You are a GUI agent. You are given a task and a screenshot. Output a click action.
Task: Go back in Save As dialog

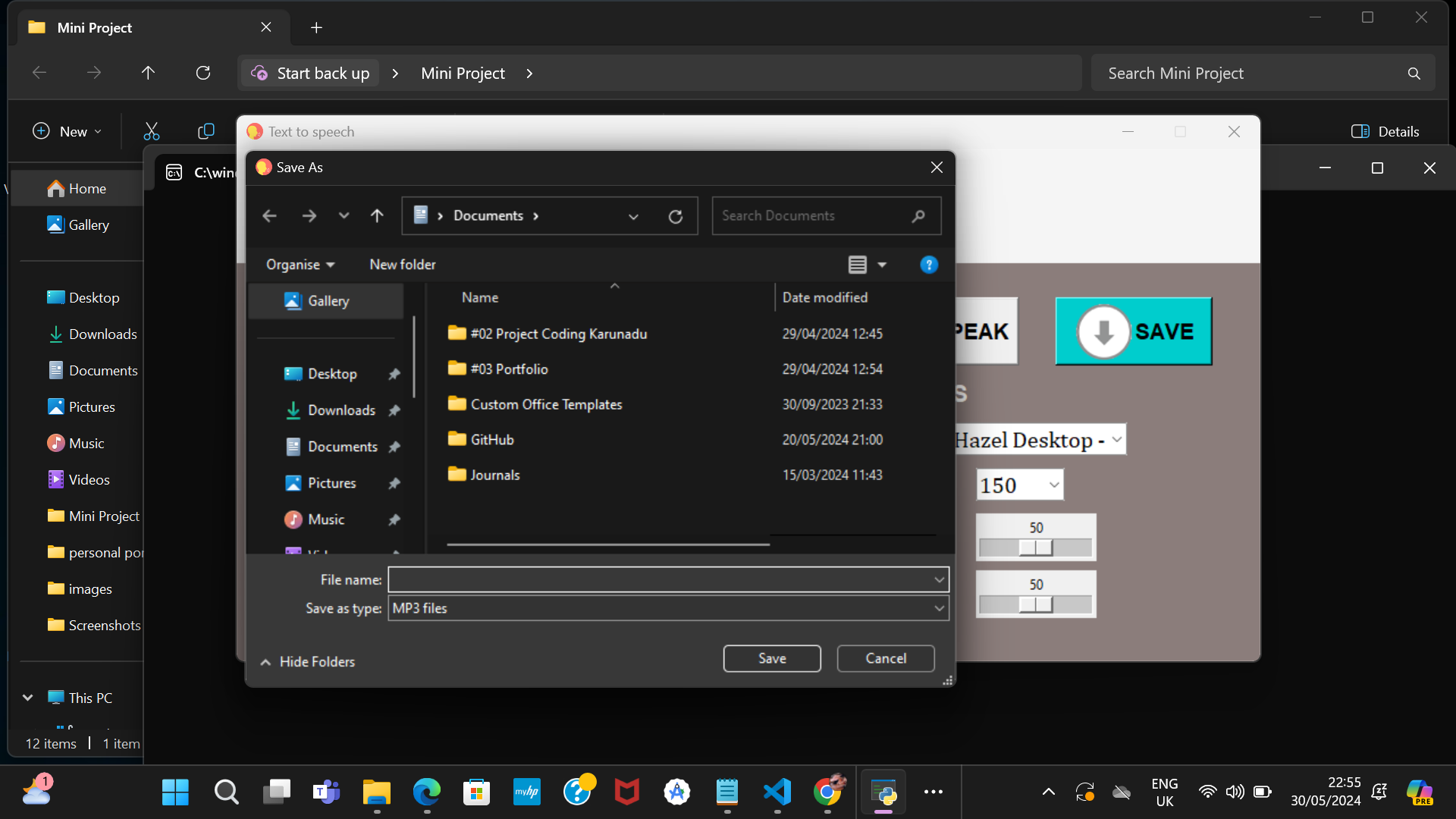[269, 216]
